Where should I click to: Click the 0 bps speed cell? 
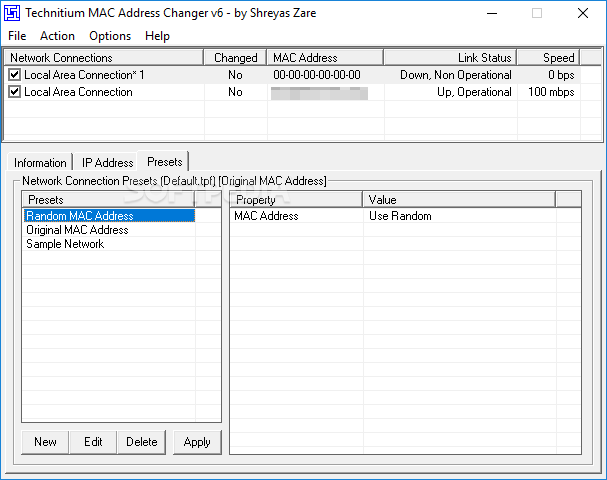561,75
